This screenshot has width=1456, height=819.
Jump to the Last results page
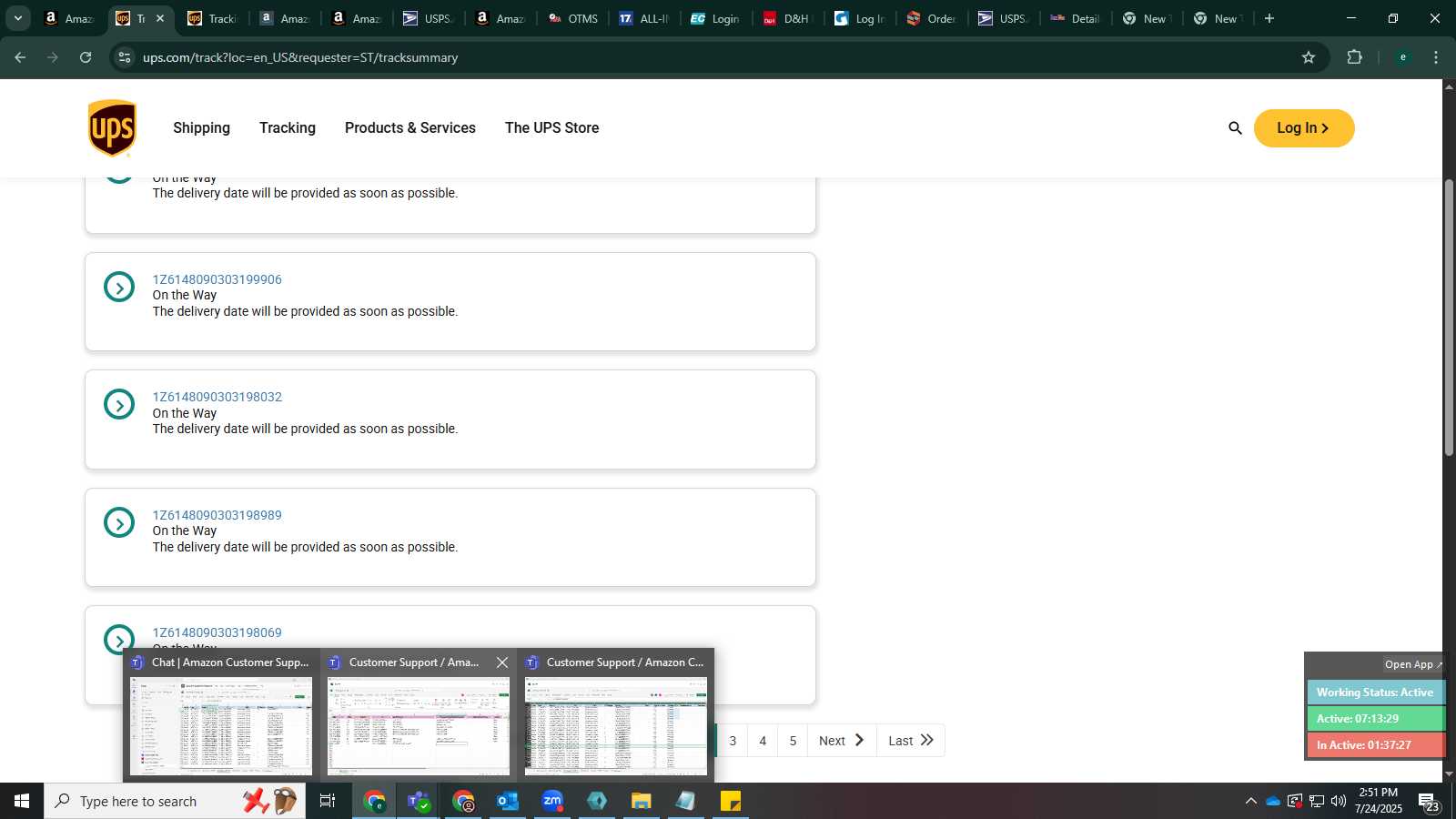point(911,741)
